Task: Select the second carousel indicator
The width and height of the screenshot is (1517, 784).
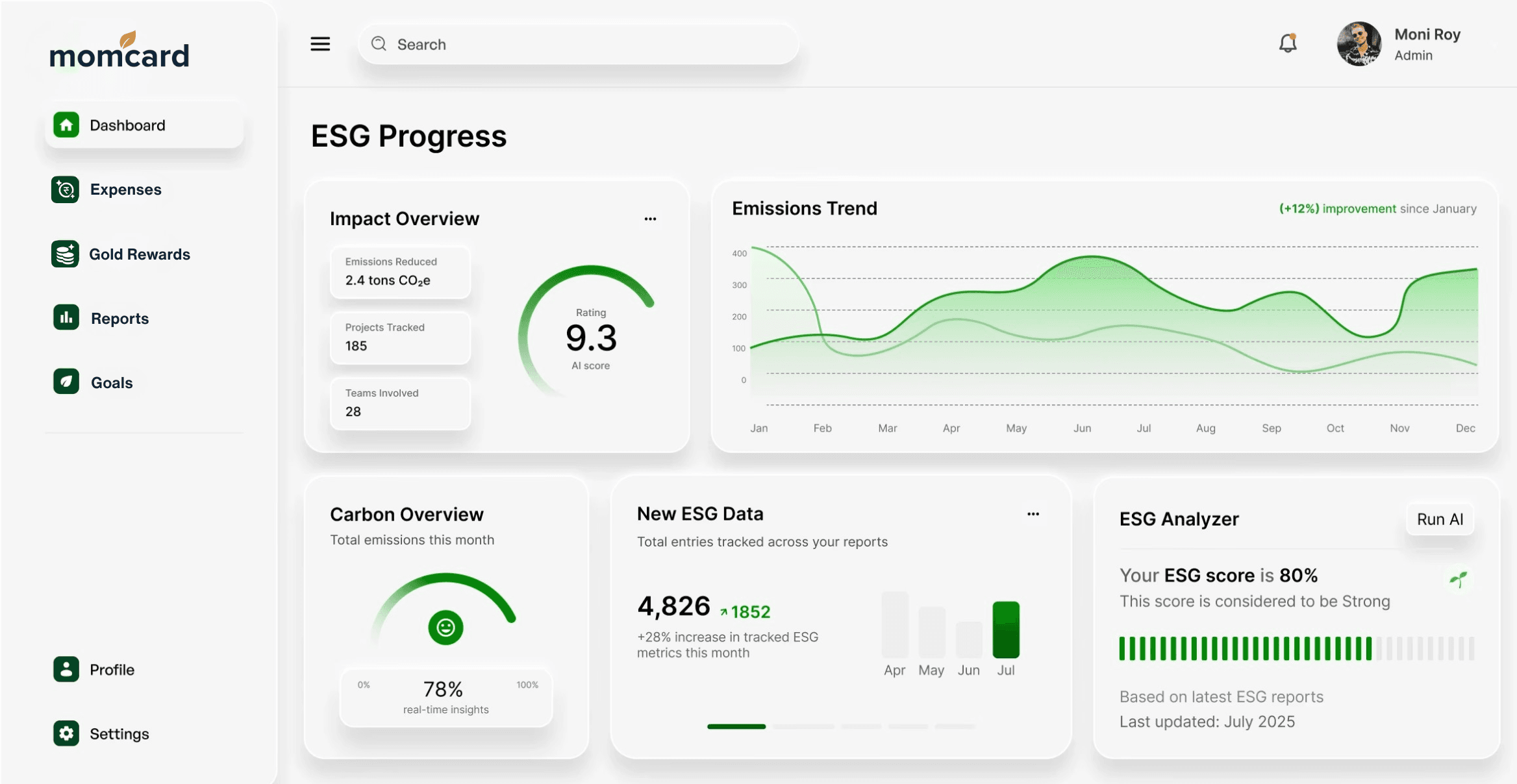Action: 803,726
